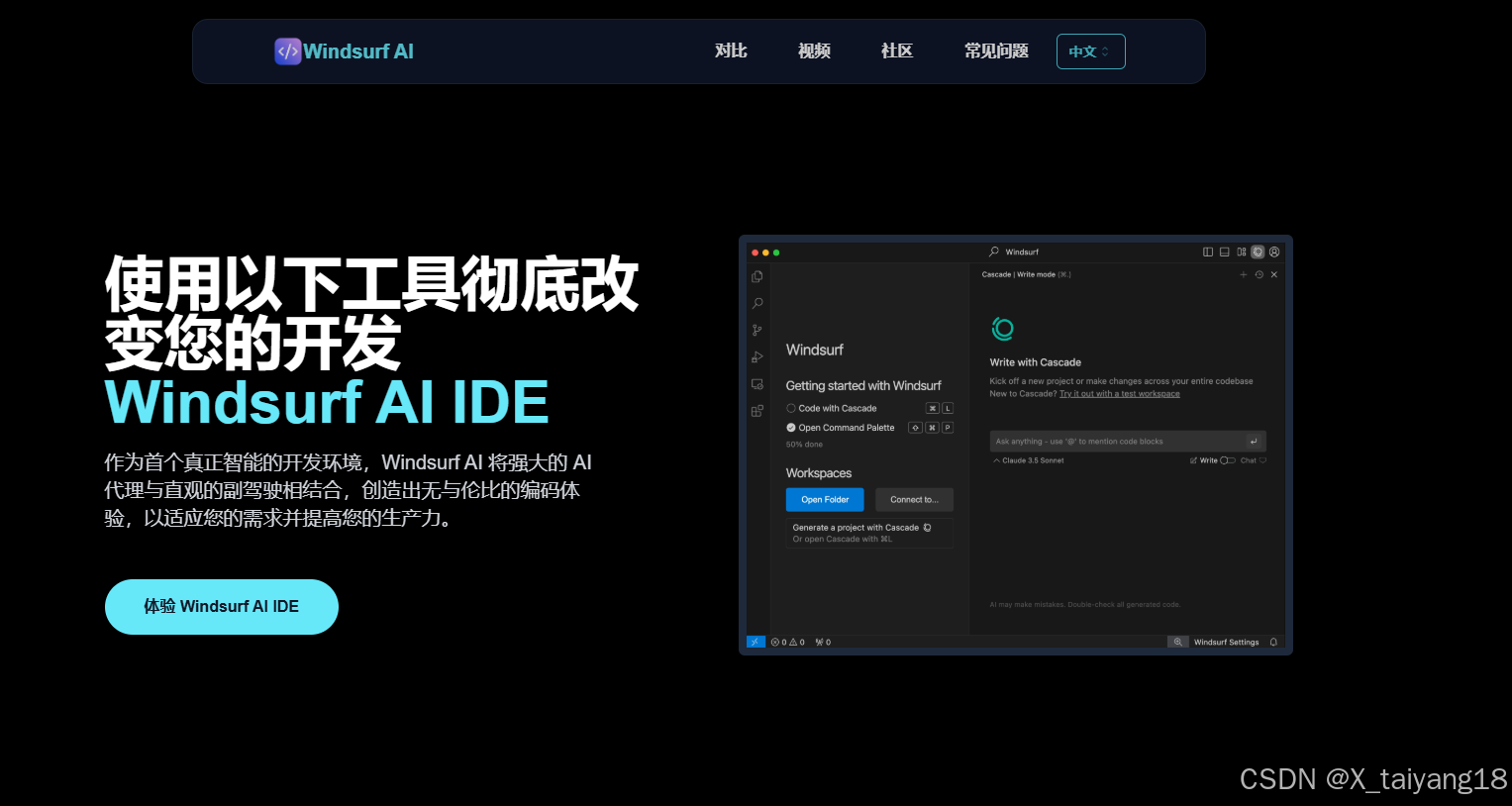Open notifications bell in IDE status bar
This screenshot has width=1512, height=806.
coord(1273,643)
